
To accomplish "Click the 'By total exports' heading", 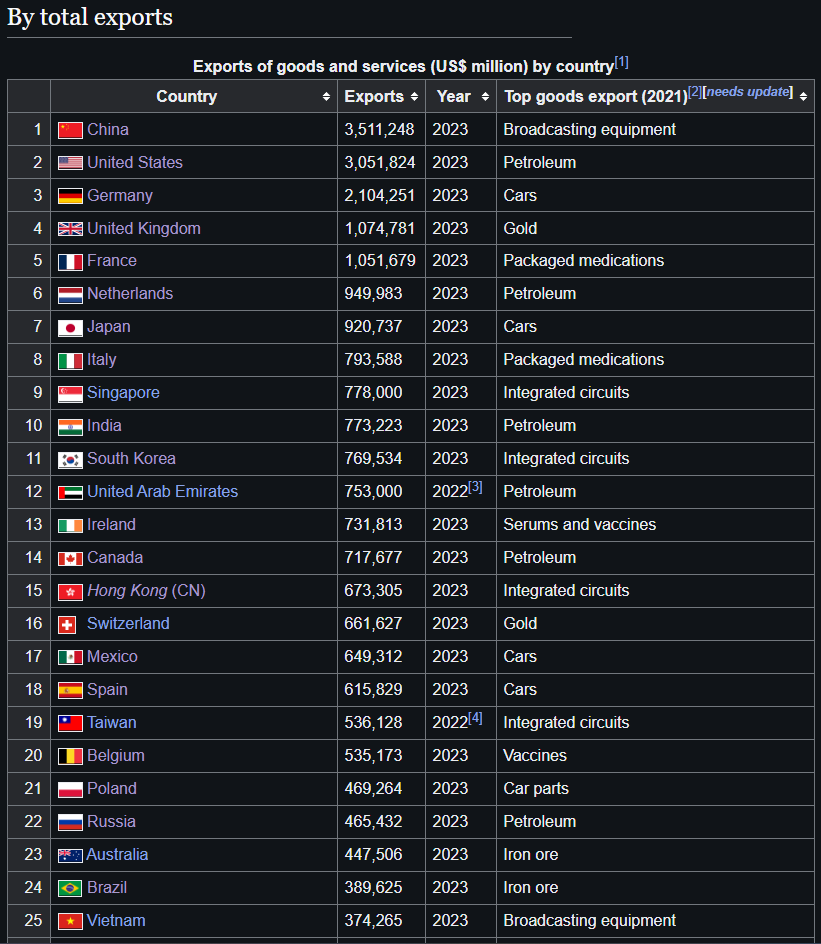I will (90, 17).
